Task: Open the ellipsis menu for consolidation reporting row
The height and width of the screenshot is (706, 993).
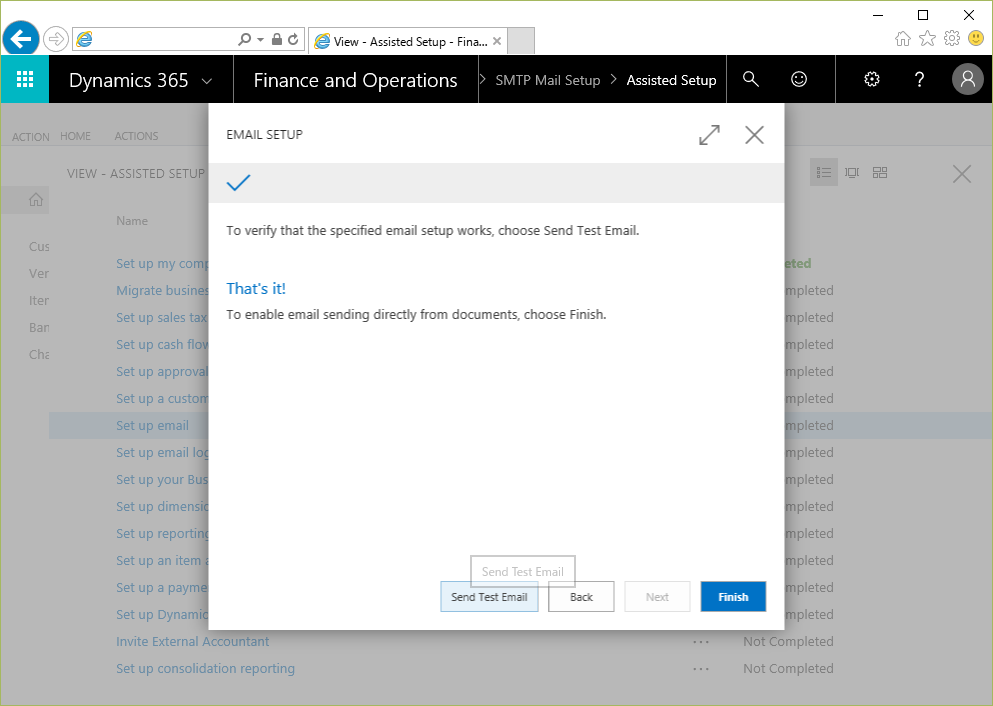Action: tap(701, 669)
